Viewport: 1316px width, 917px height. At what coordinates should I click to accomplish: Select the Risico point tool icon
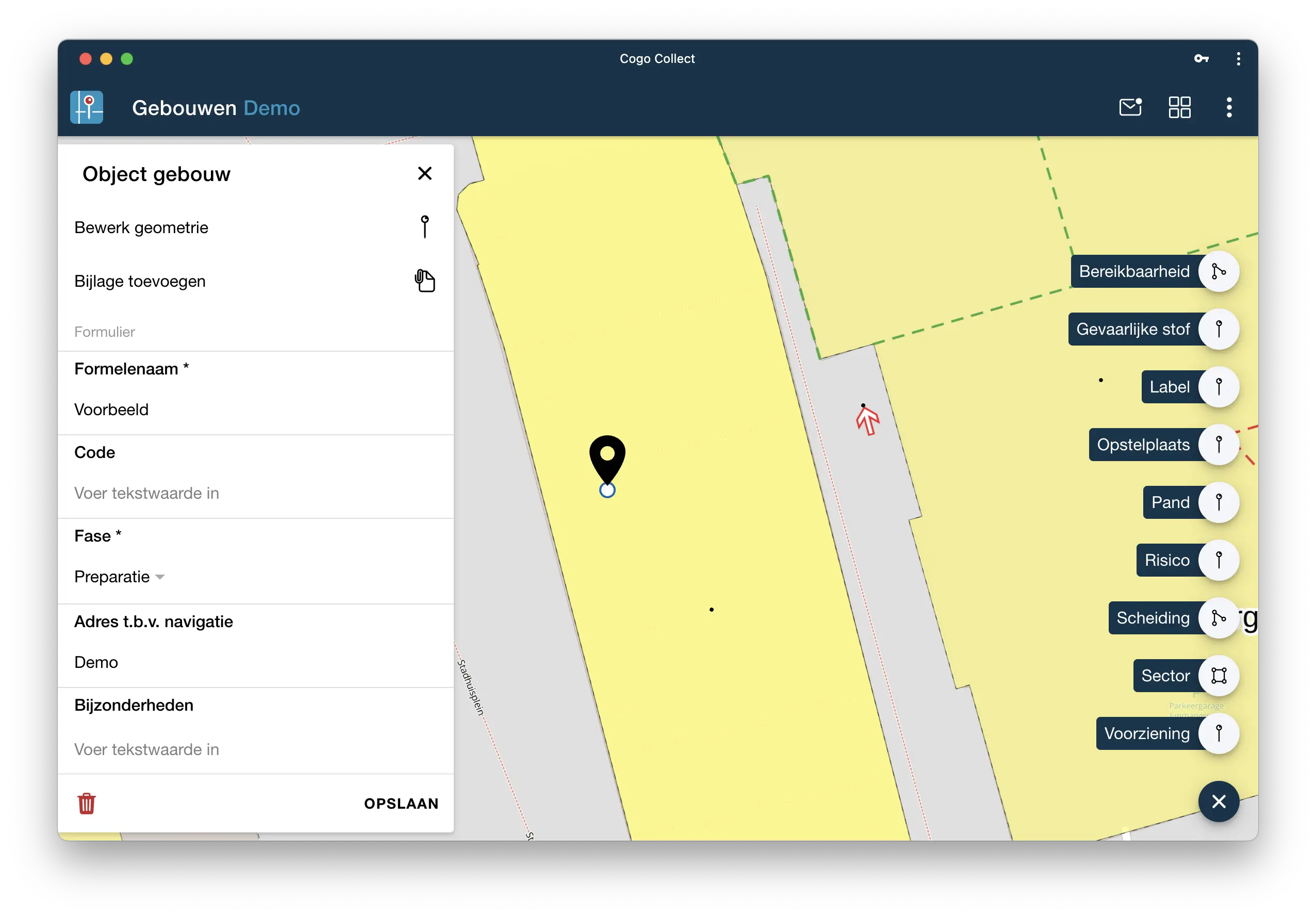(x=1219, y=561)
